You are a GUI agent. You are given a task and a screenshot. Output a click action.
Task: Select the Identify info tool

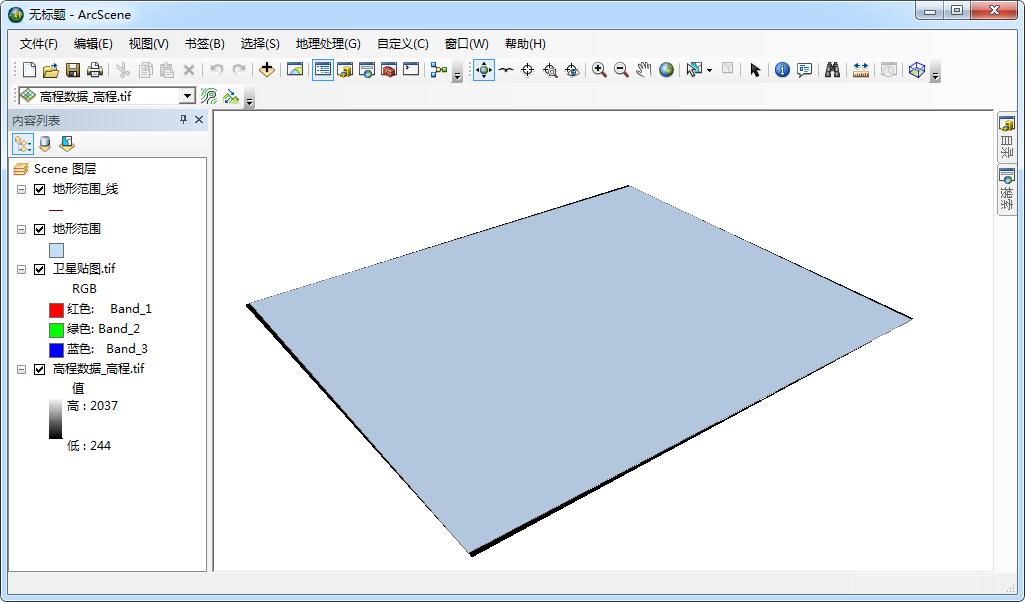[782, 70]
